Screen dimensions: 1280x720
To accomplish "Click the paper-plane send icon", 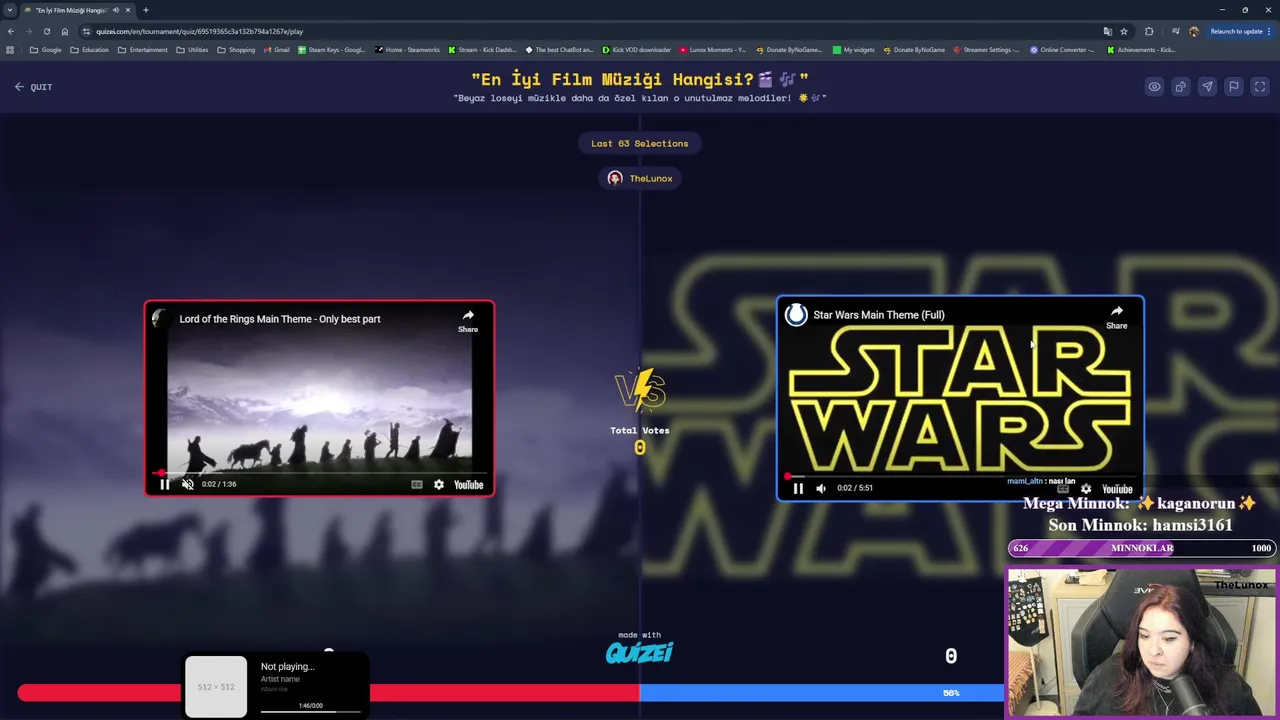I will point(1207,87).
